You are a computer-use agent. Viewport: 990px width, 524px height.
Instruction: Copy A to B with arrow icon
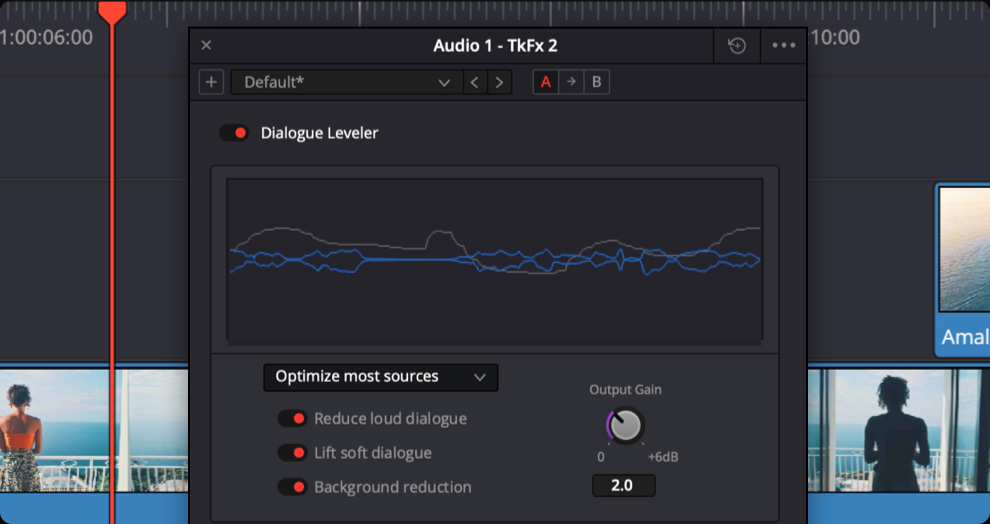571,82
